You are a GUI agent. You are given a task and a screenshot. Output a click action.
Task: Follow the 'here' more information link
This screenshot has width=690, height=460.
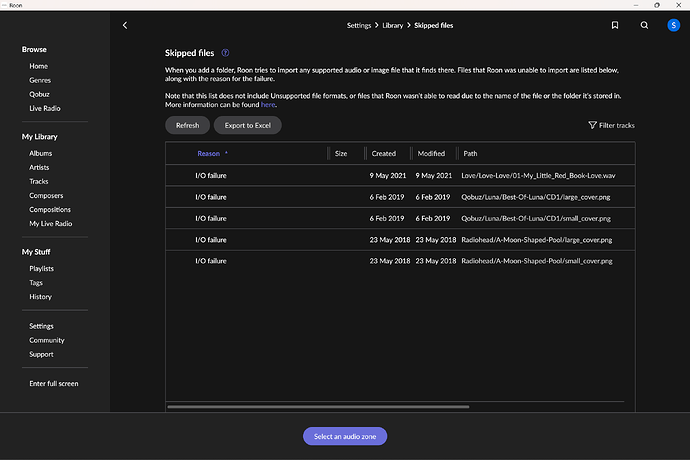coord(268,104)
